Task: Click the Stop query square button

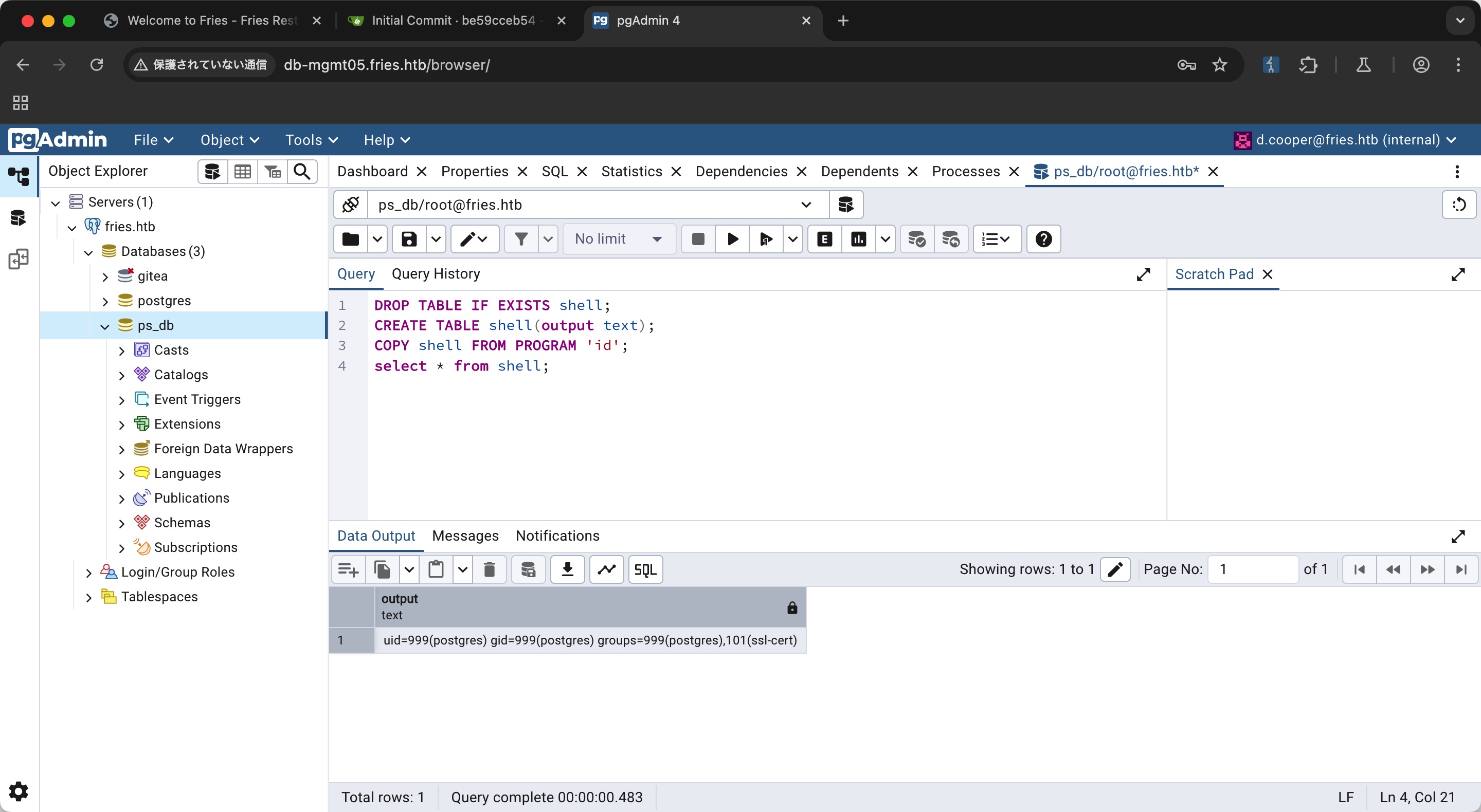Action: (x=698, y=239)
